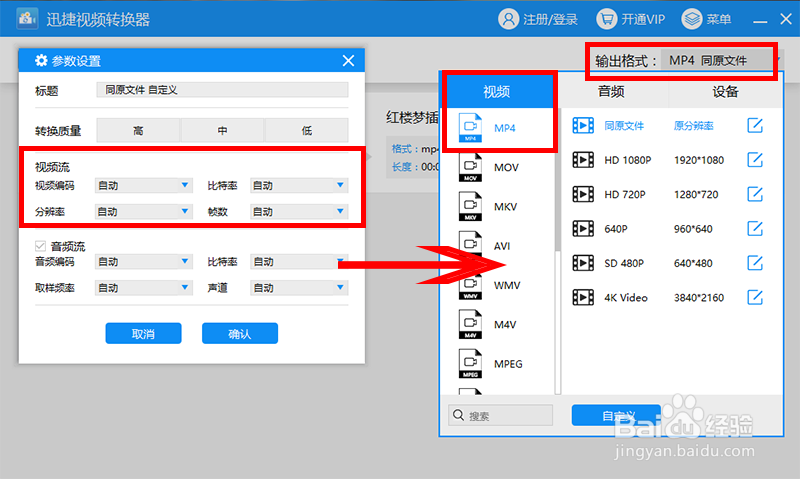The image size is (800, 479).
Task: Click the 自定义 button in format panel
Action: click(616, 415)
